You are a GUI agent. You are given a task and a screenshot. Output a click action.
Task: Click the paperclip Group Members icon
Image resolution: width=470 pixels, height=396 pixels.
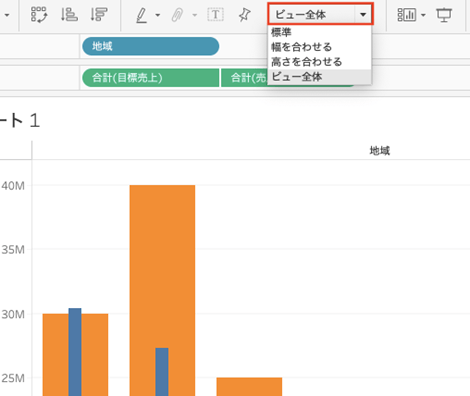pos(177,15)
